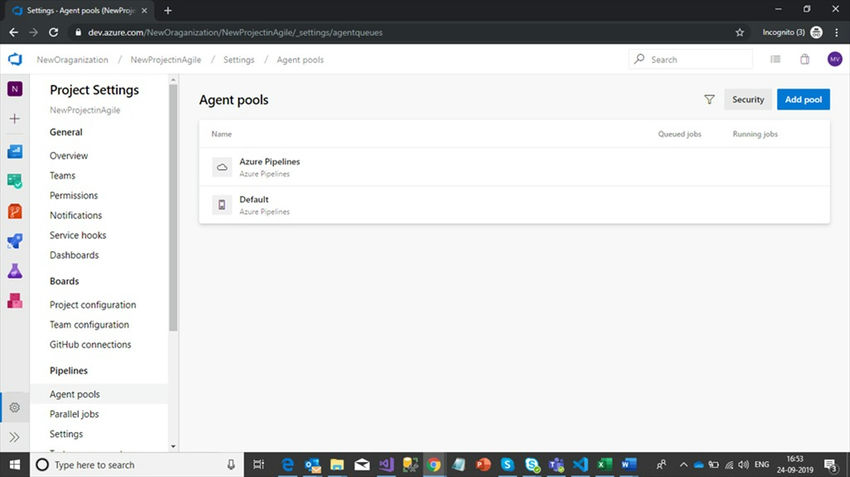Image resolution: width=850 pixels, height=477 pixels.
Task: Click the Azure DevOps logo
Action: (15, 59)
